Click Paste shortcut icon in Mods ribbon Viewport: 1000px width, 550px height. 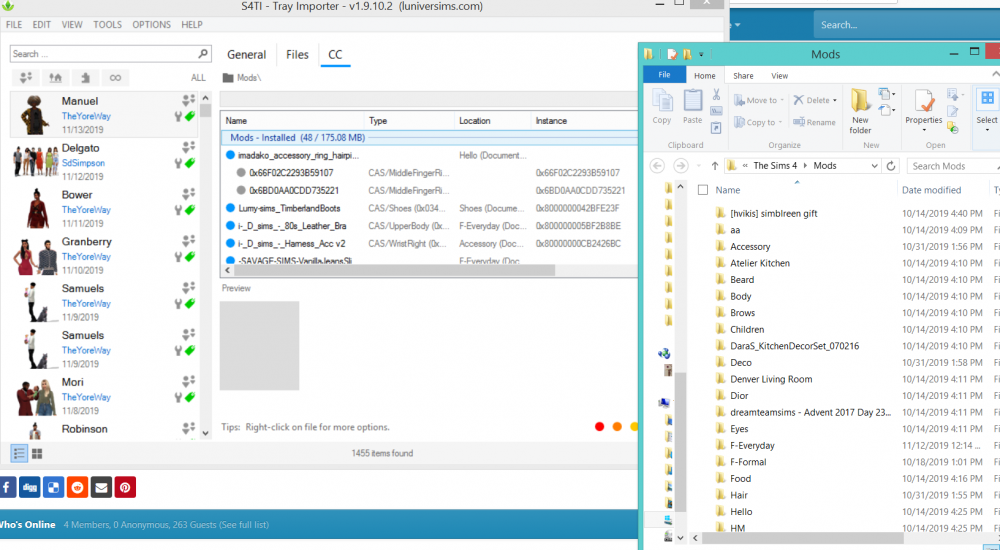(716, 128)
